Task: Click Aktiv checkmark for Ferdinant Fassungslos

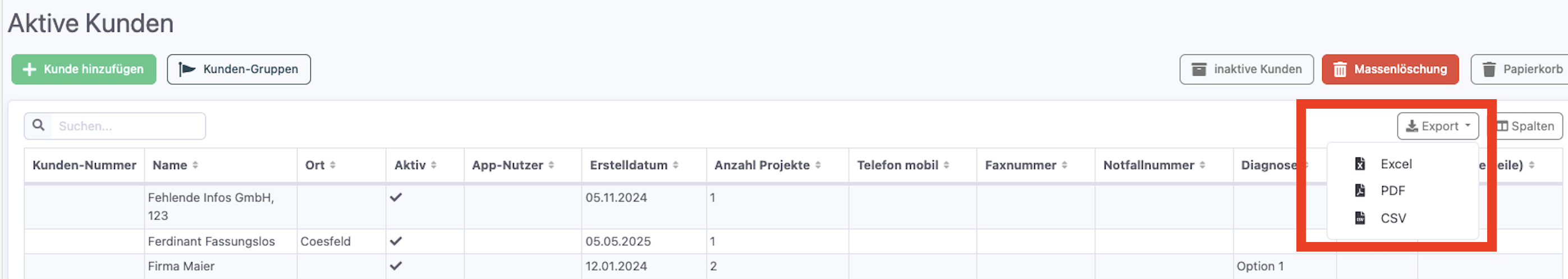Action: (x=396, y=241)
